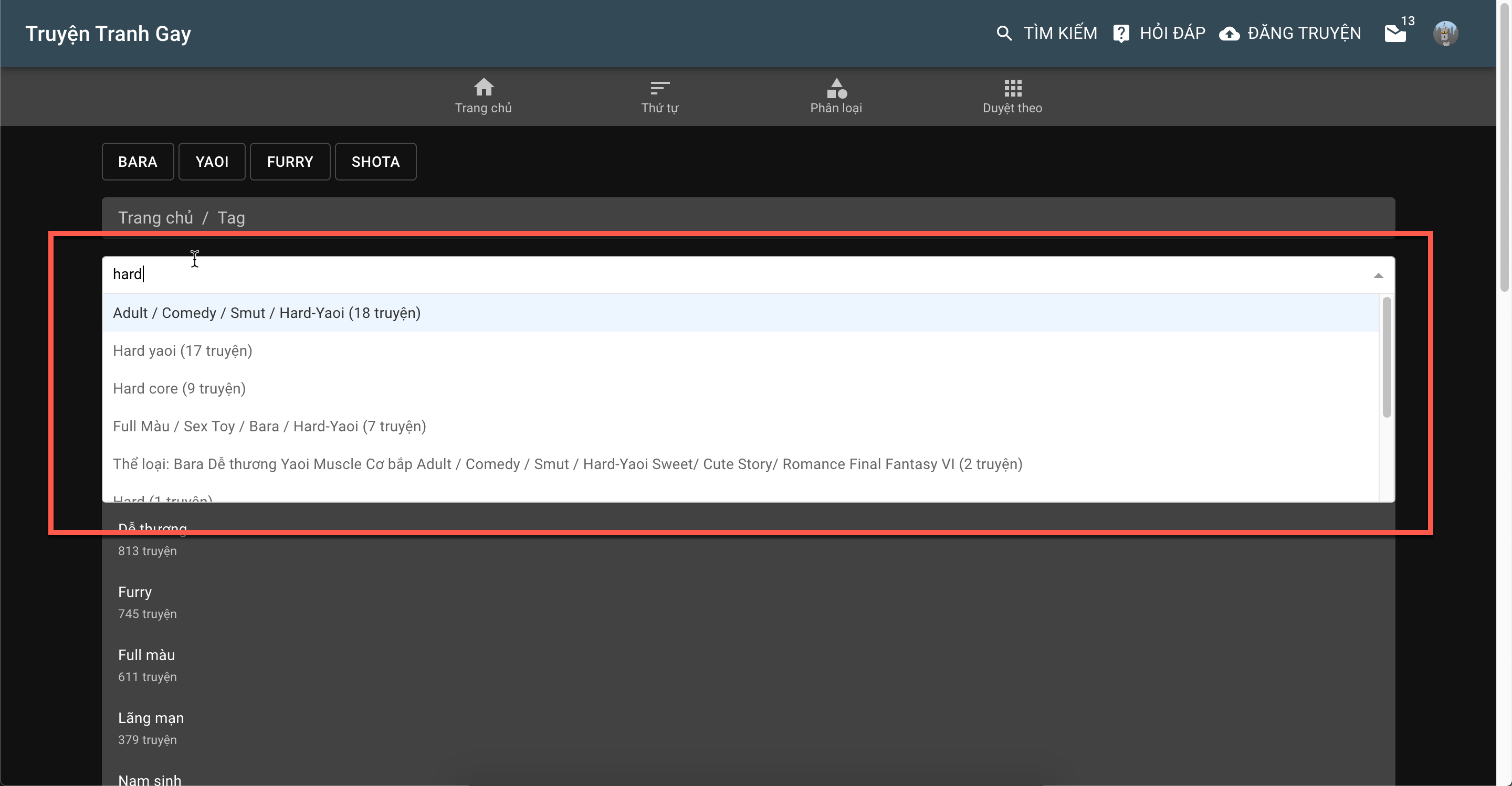Select Adult / Comedy / Smut / Hard-Yaoi option
The image size is (1512, 786).
pos(267,313)
